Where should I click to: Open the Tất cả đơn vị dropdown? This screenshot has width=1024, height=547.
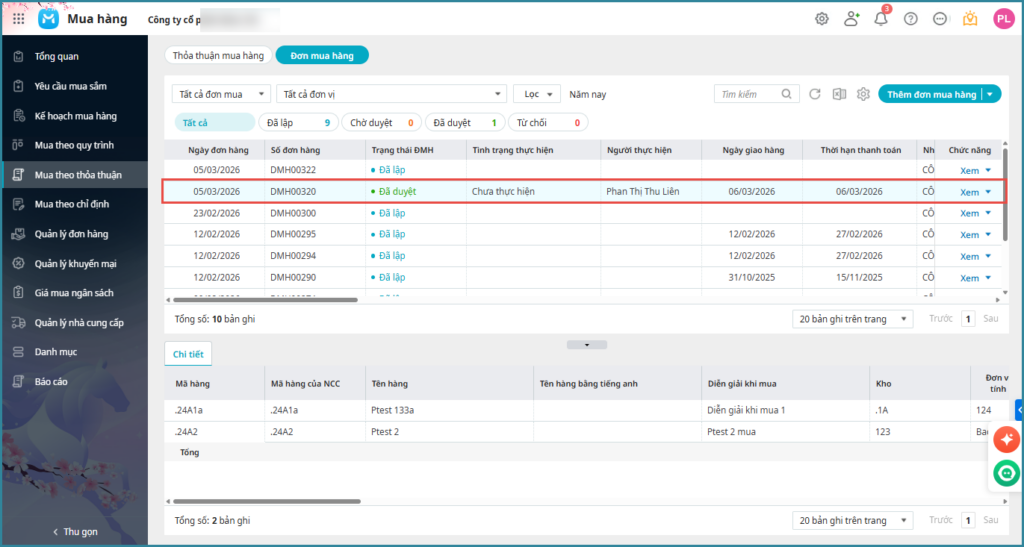pos(391,94)
